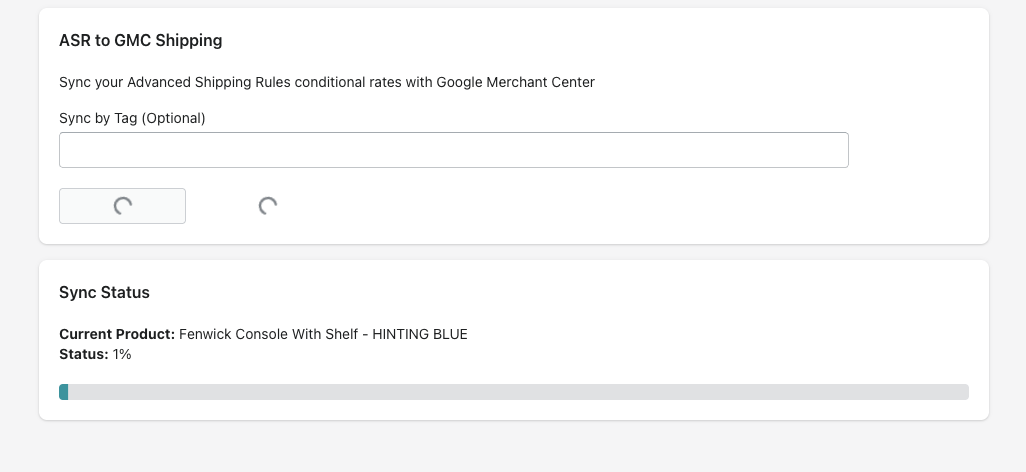Click the sync description sentence

326,82
